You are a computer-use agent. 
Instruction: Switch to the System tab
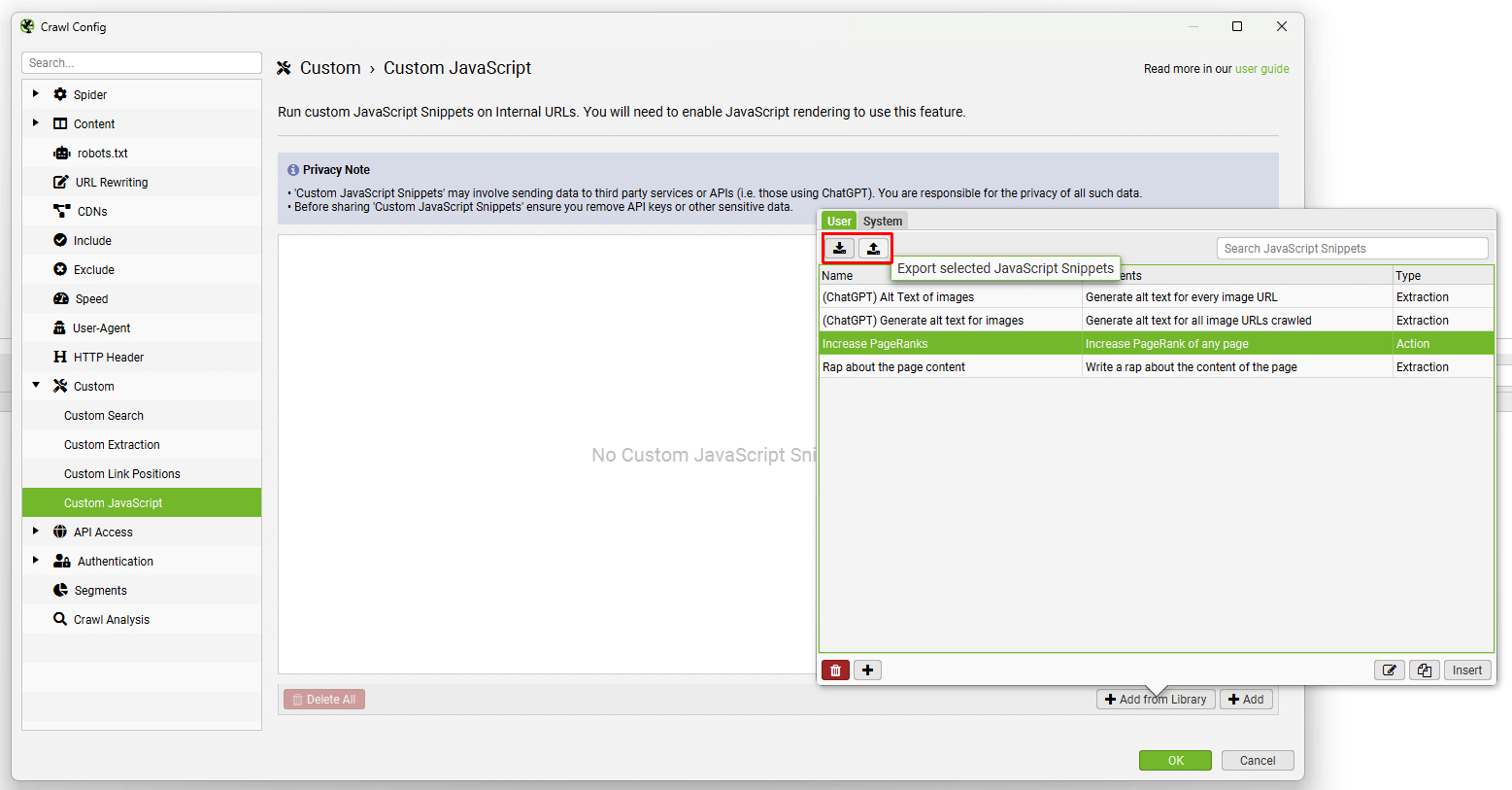(882, 222)
